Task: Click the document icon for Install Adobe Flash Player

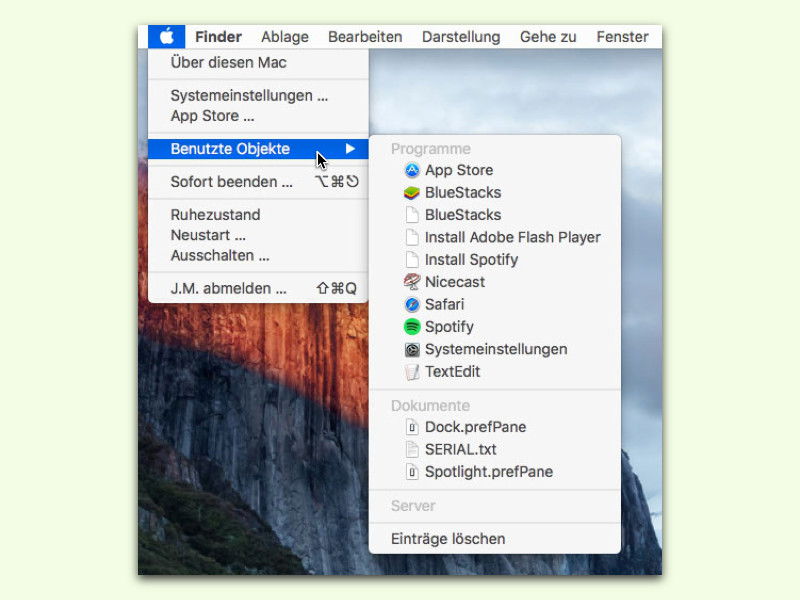Action: point(412,237)
